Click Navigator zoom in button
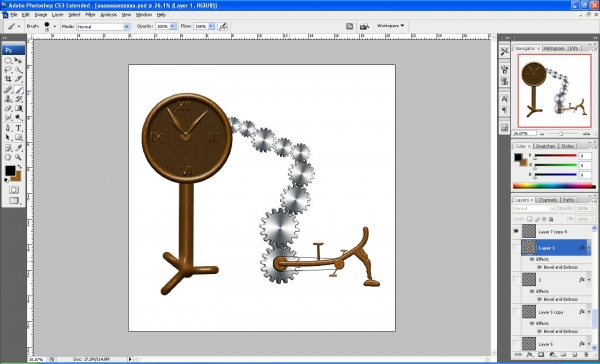Image resolution: width=600 pixels, height=364 pixels. click(x=586, y=134)
